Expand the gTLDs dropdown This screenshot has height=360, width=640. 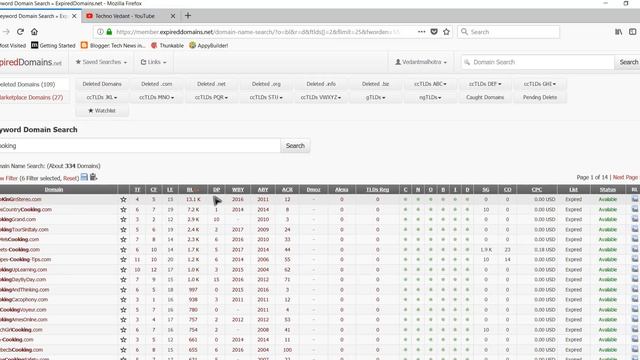coord(376,98)
